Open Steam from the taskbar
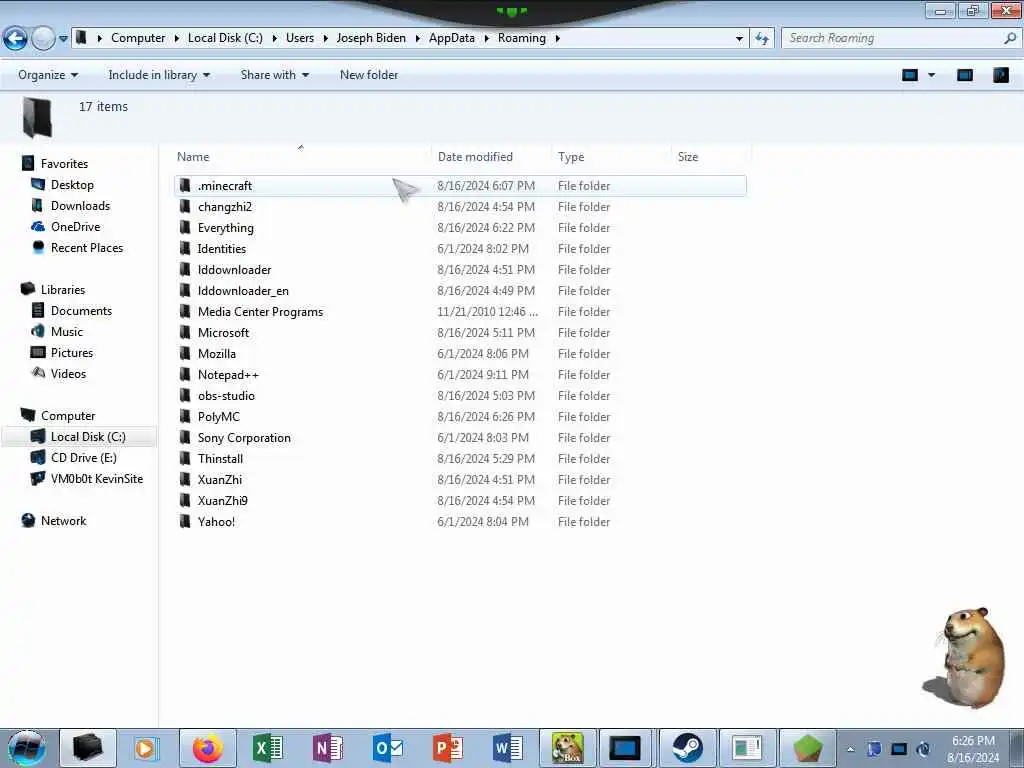Viewport: 1024px width, 768px height. [688, 748]
